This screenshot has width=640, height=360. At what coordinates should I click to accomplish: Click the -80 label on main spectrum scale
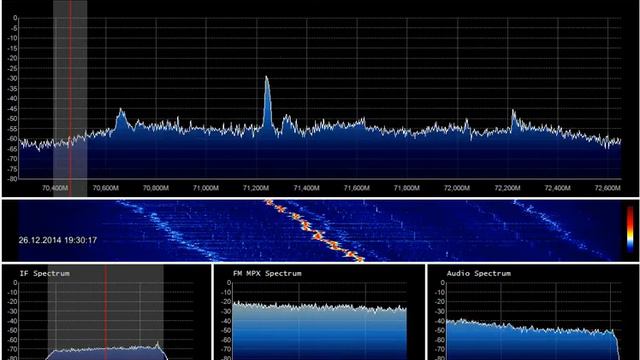13,179
